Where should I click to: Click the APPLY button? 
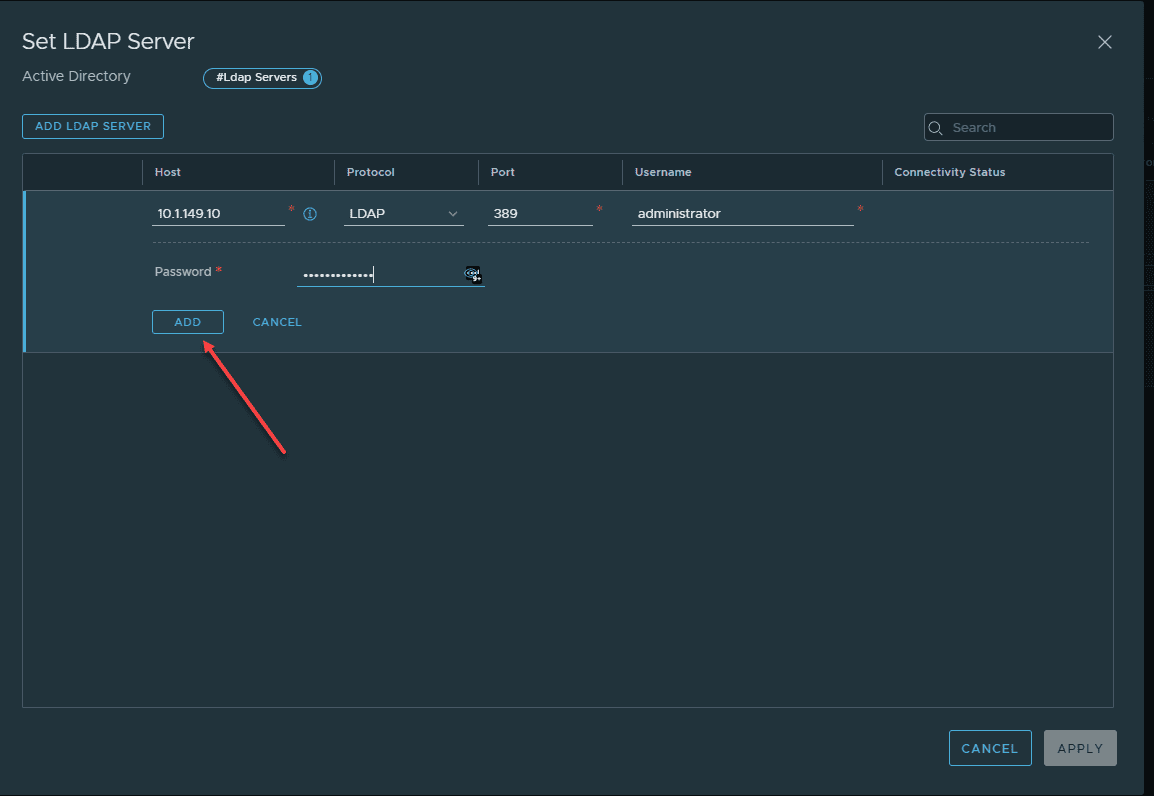[1079, 748]
